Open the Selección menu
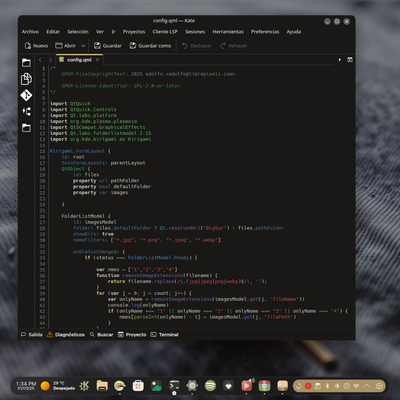 tap(78, 32)
